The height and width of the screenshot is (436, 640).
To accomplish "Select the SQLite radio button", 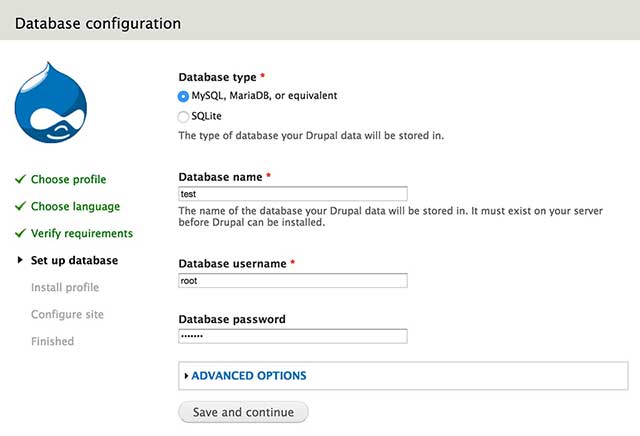I will click(184, 117).
